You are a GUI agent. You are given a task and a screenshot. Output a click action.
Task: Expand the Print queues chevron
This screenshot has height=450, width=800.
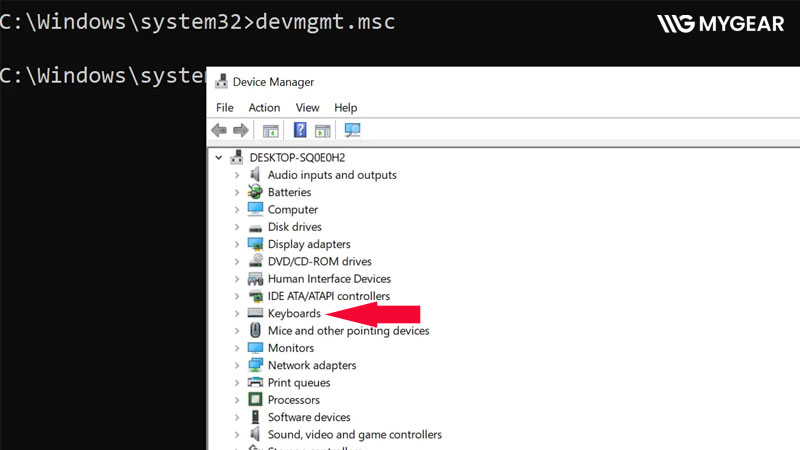[x=237, y=383]
